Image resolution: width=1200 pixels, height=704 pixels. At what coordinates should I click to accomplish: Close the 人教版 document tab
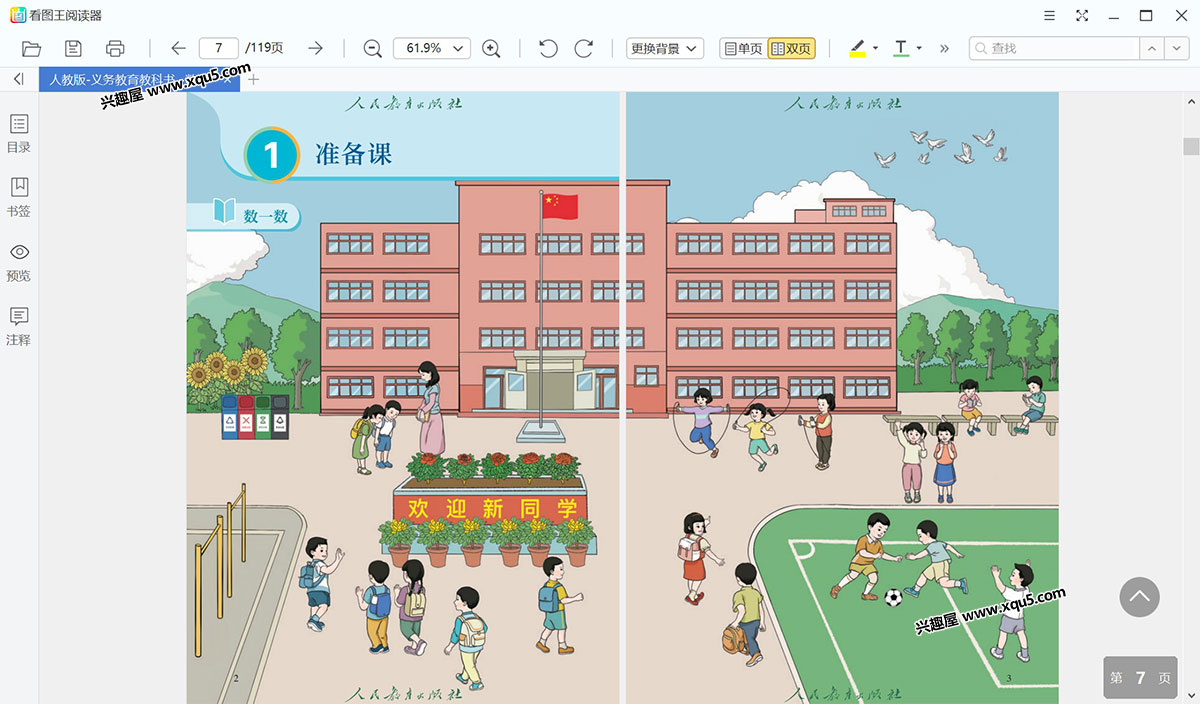click(x=228, y=79)
